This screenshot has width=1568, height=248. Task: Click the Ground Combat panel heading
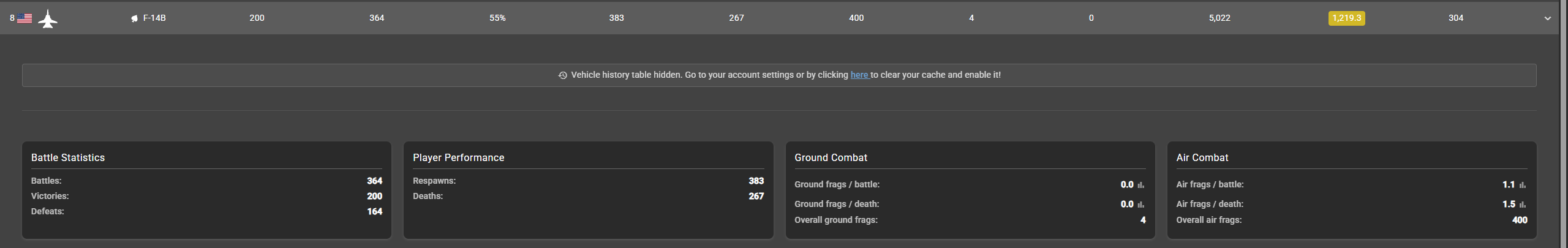coord(831,157)
